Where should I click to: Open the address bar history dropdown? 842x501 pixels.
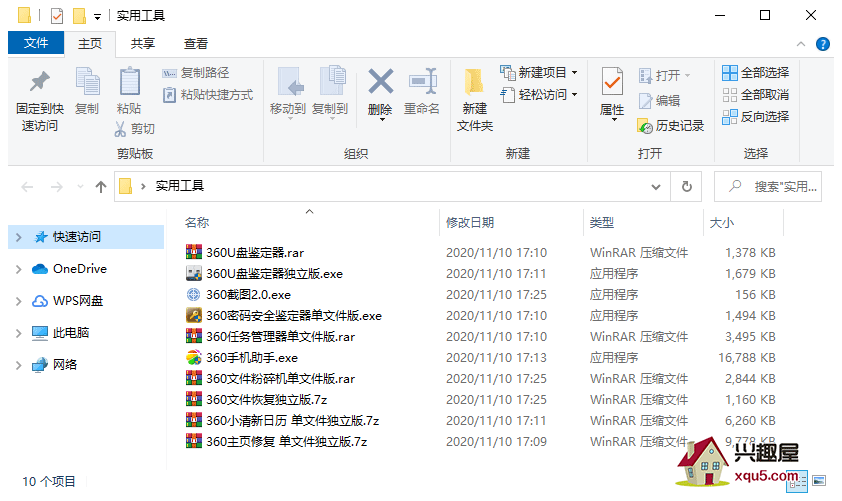point(656,187)
